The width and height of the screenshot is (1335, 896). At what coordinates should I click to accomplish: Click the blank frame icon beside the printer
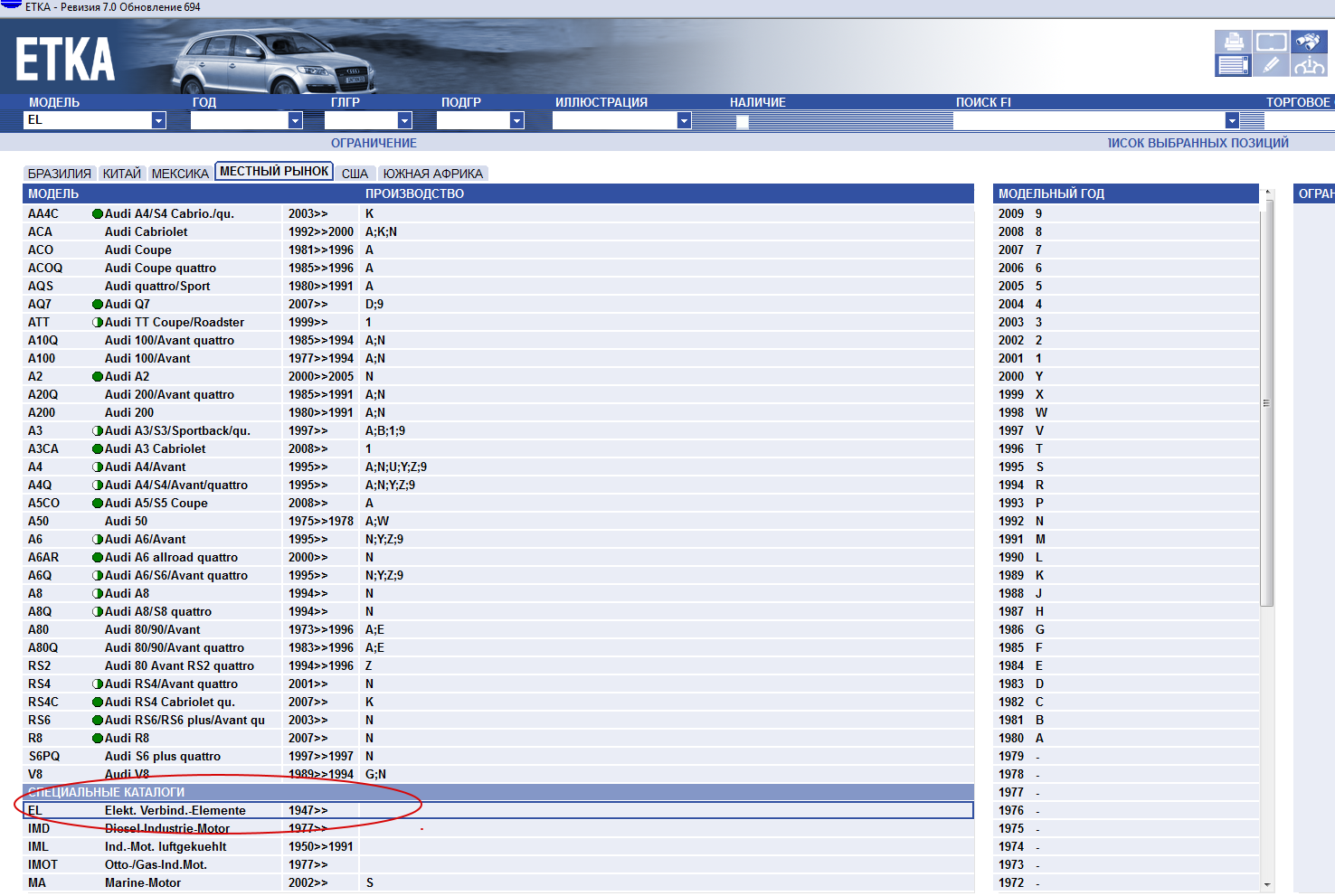(1271, 42)
